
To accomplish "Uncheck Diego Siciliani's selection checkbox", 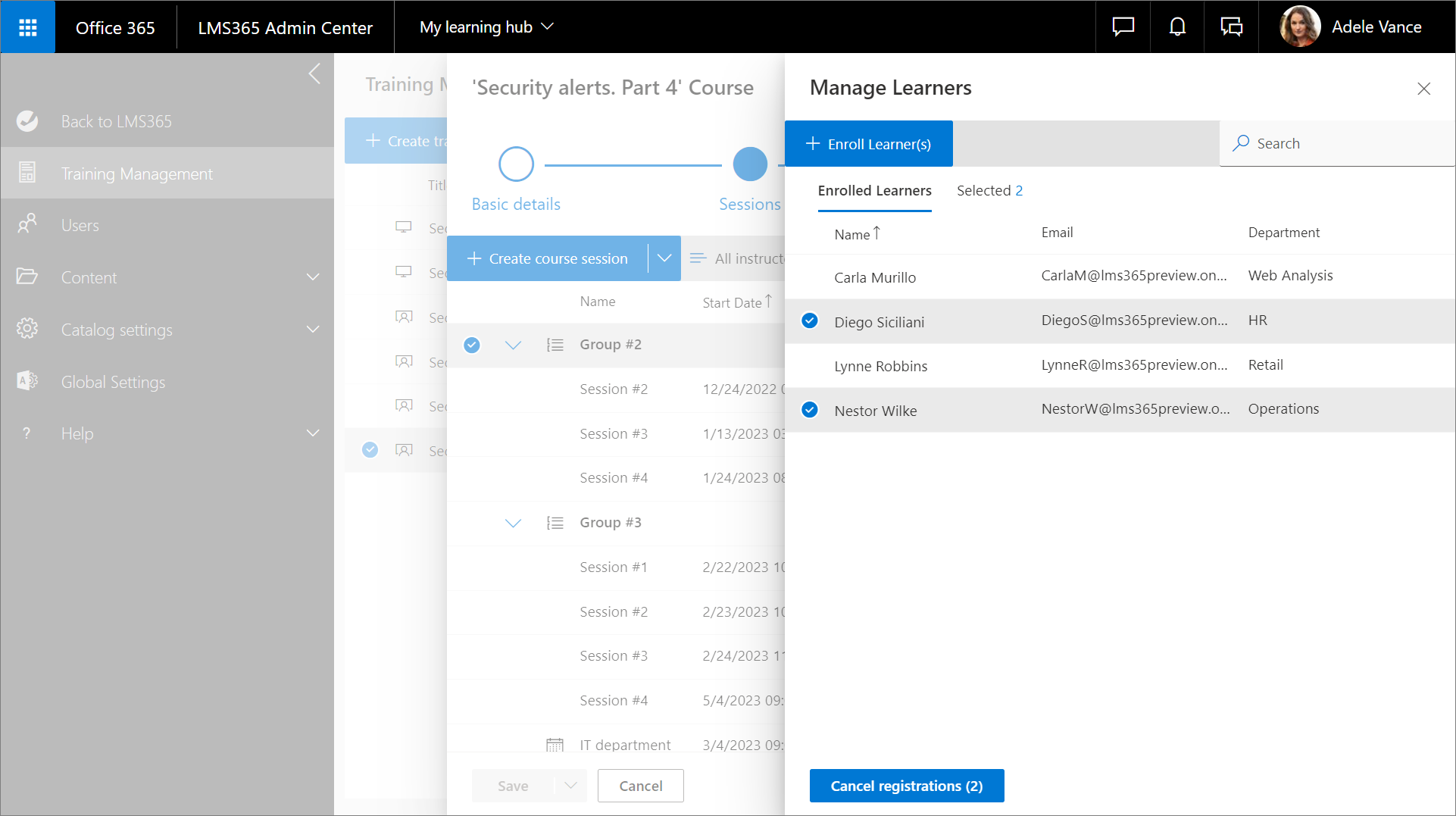I will point(810,321).
